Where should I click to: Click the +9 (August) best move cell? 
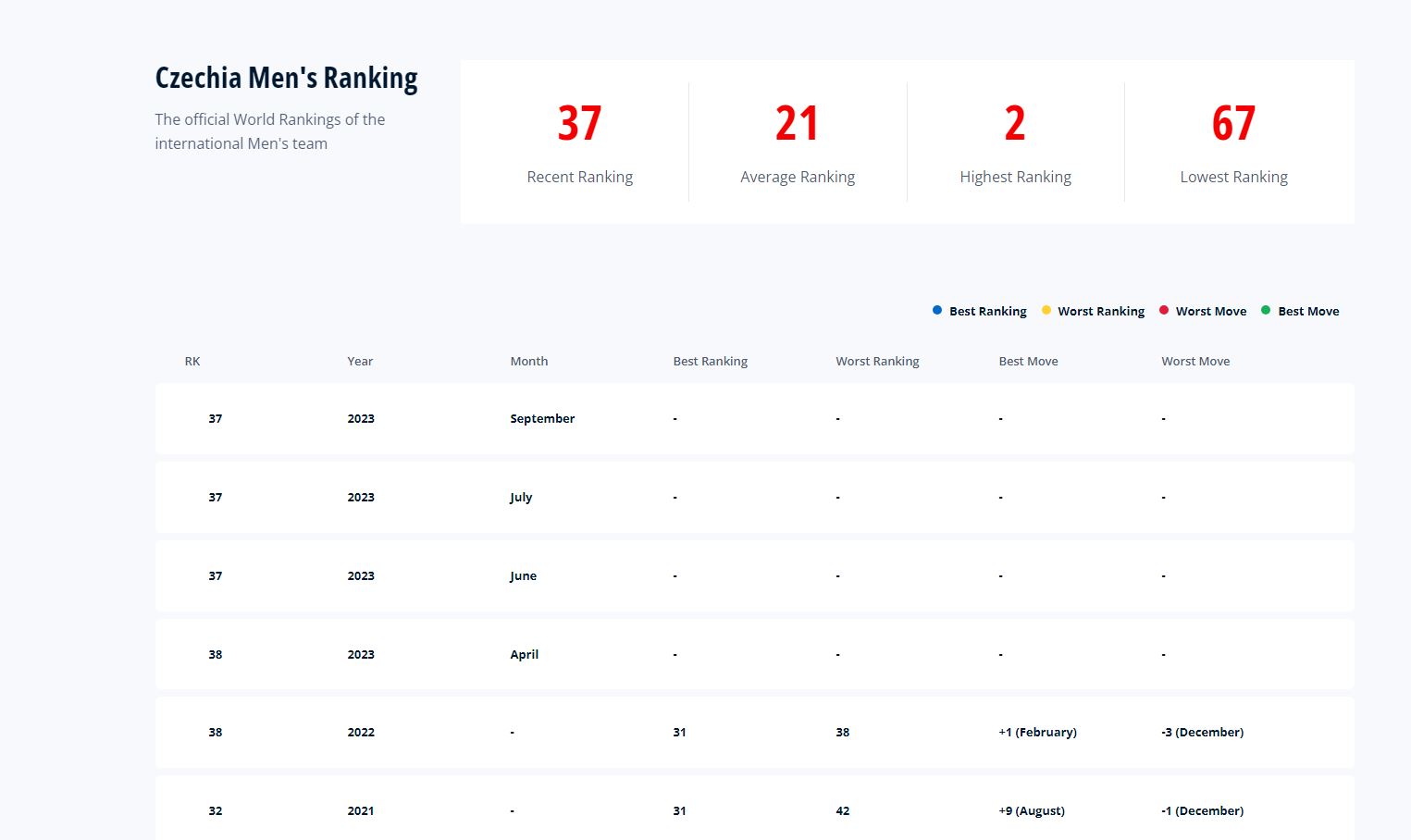click(x=1032, y=811)
